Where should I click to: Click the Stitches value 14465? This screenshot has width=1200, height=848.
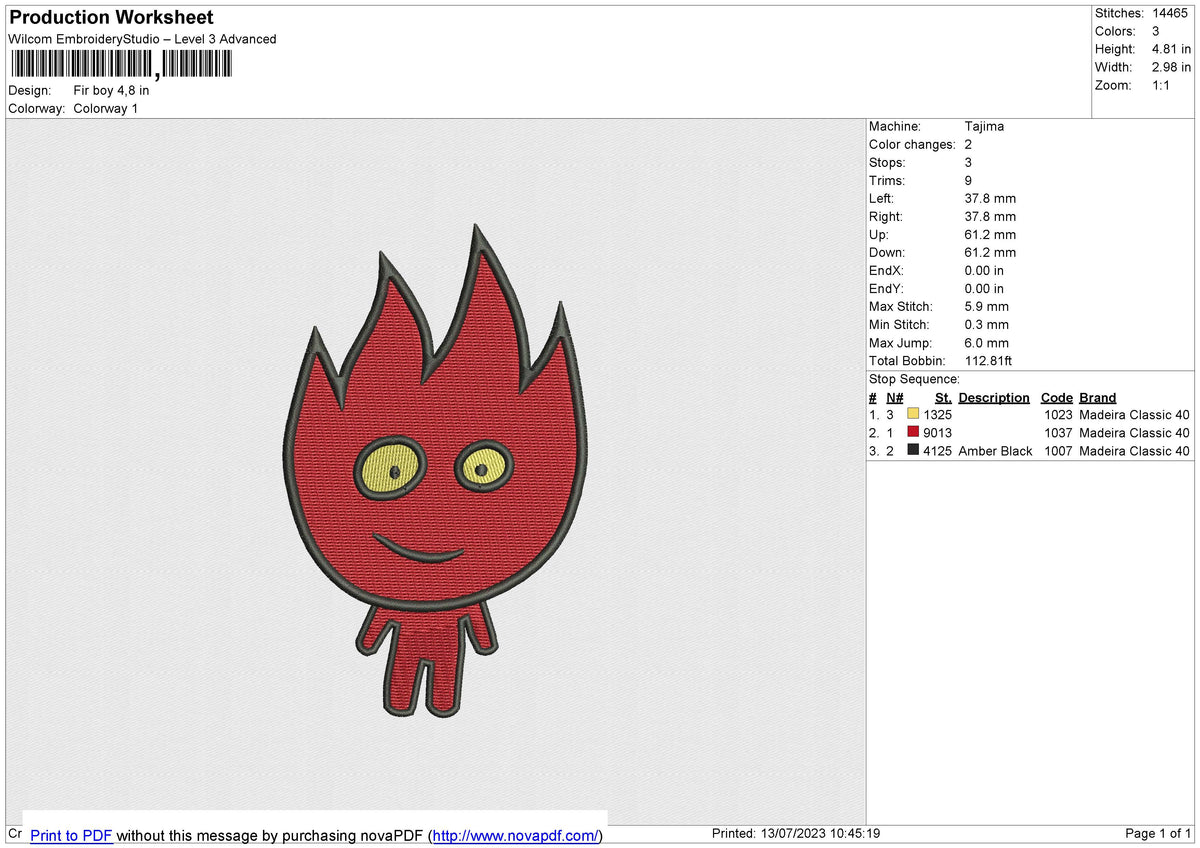tap(1170, 13)
